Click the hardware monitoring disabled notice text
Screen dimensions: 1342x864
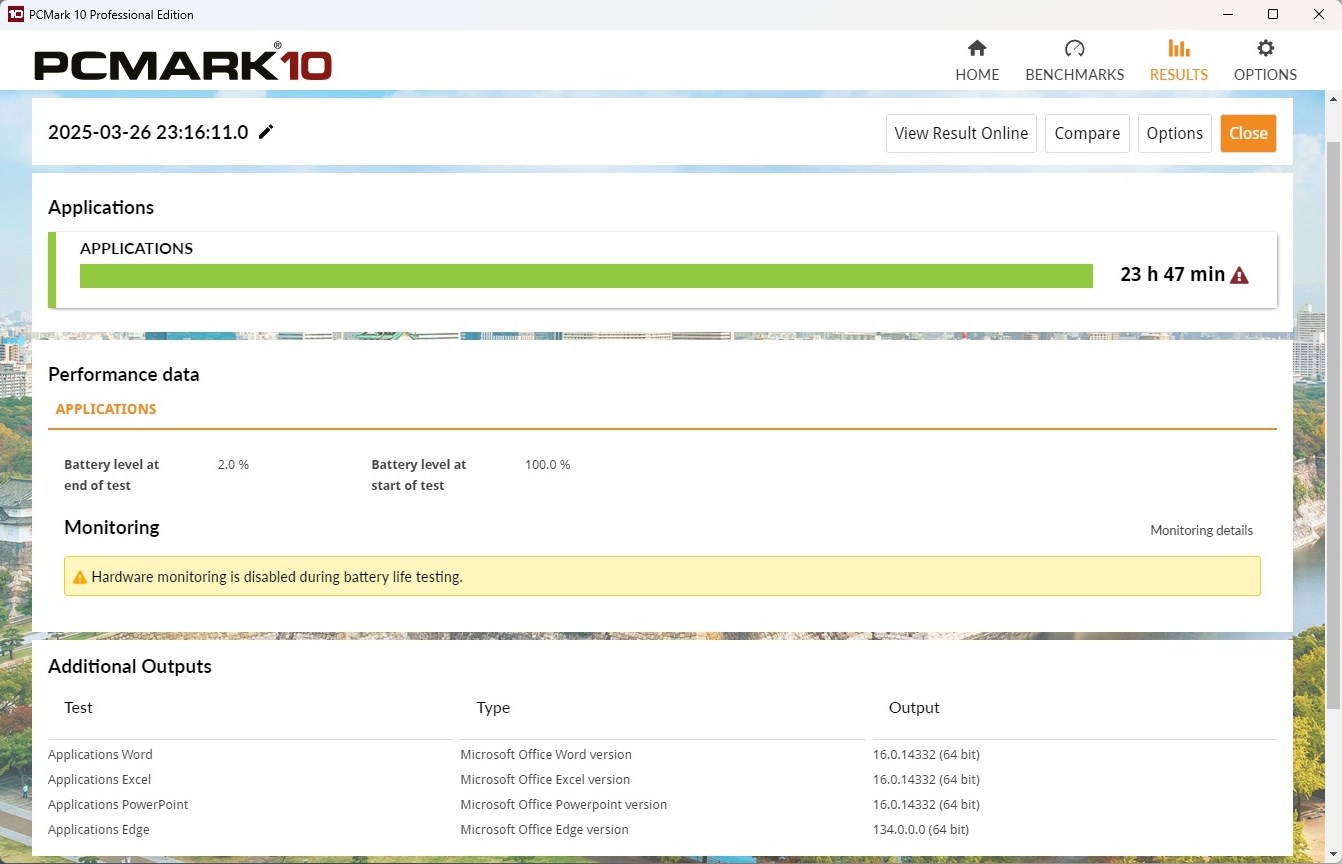tap(277, 577)
